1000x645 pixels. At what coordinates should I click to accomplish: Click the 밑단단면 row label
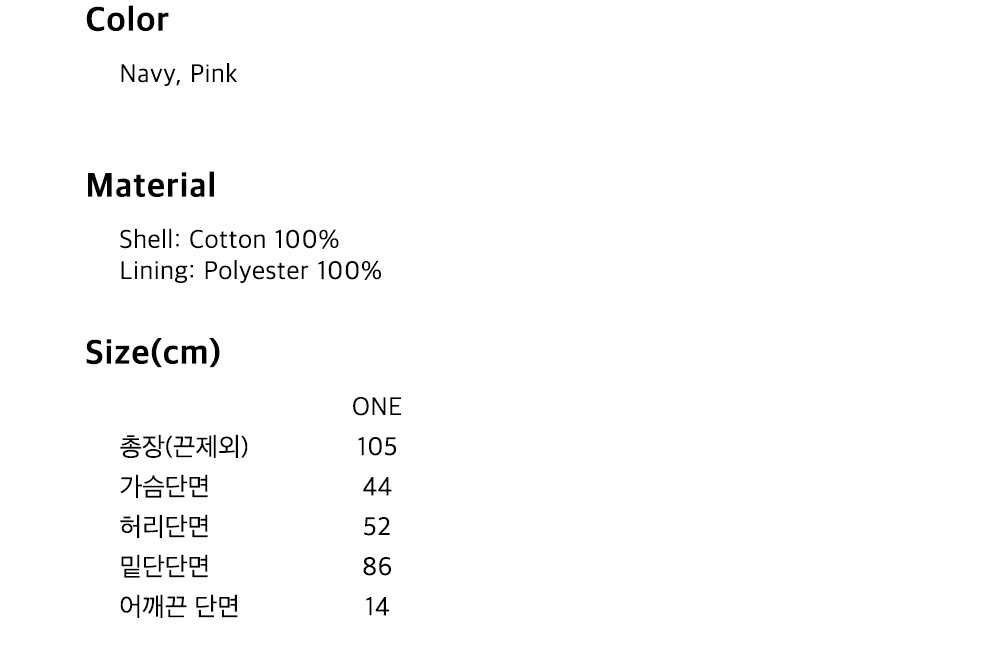tap(164, 567)
